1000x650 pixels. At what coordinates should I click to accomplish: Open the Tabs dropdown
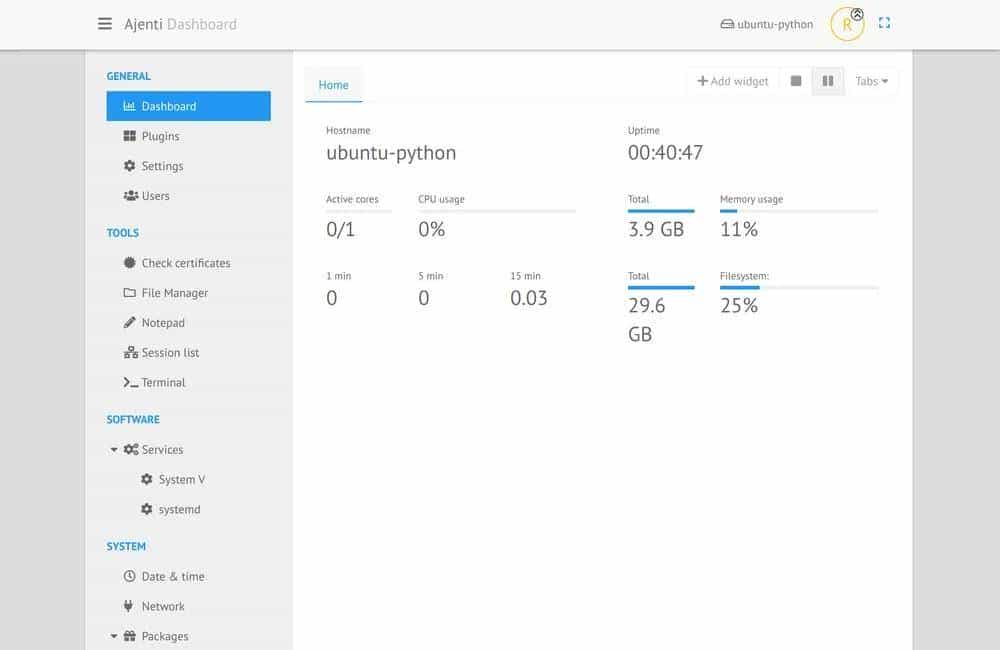[x=871, y=81]
